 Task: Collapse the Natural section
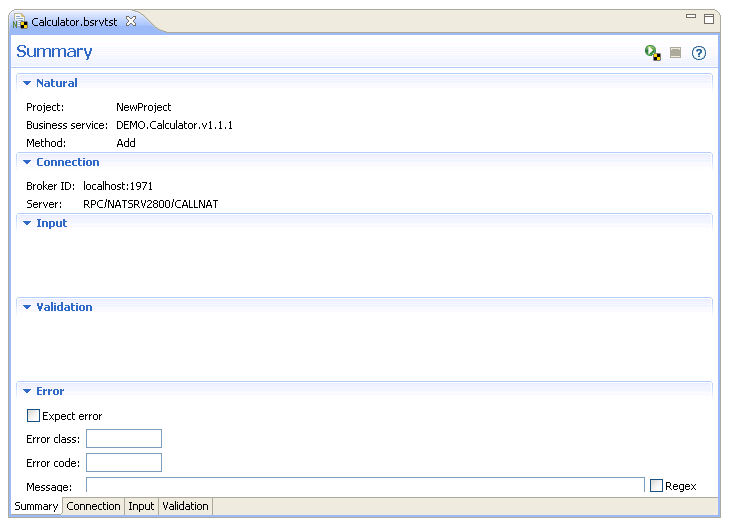pyautogui.click(x=27, y=83)
